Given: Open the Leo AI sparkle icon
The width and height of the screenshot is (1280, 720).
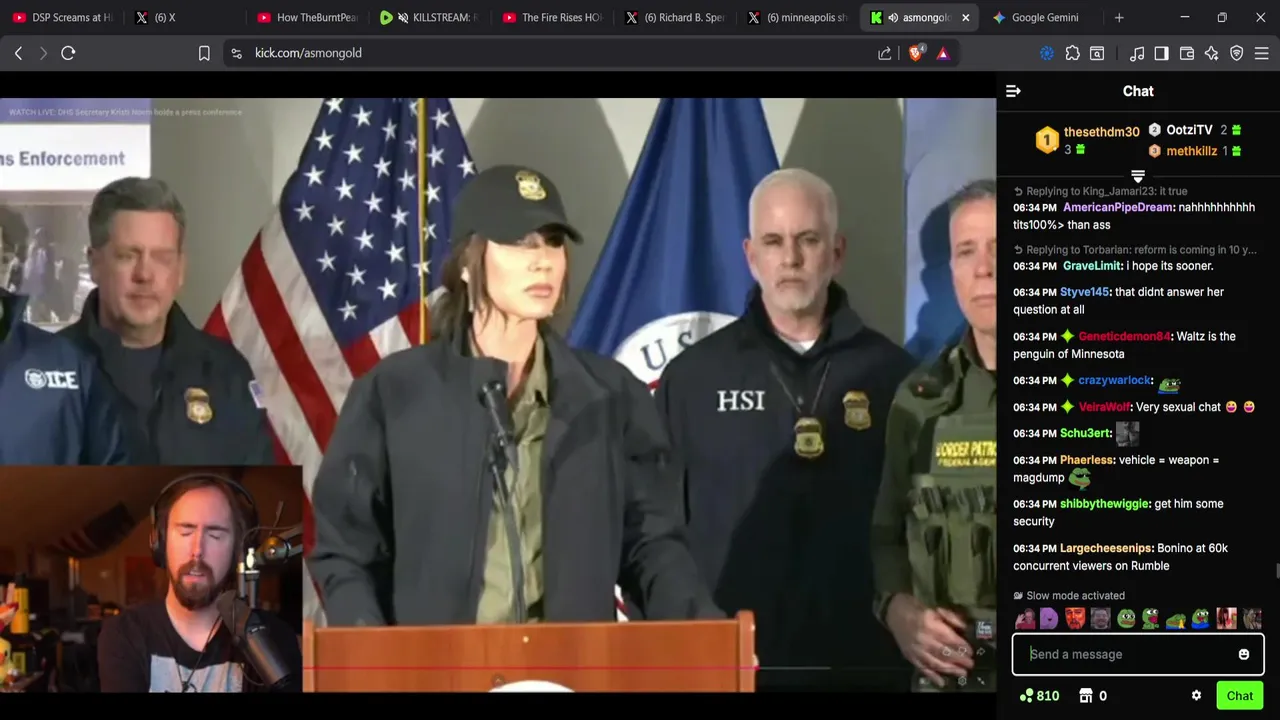Looking at the screenshot, I should [1211, 53].
